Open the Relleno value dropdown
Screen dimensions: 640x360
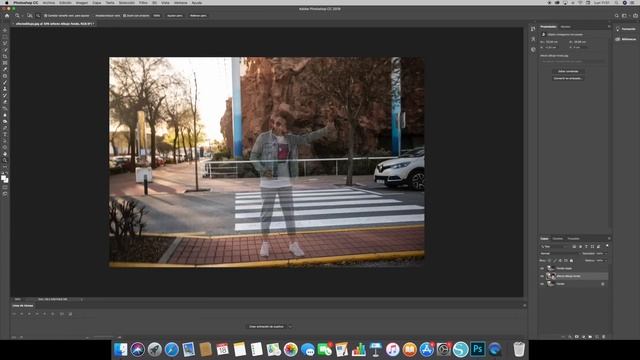[606, 260]
